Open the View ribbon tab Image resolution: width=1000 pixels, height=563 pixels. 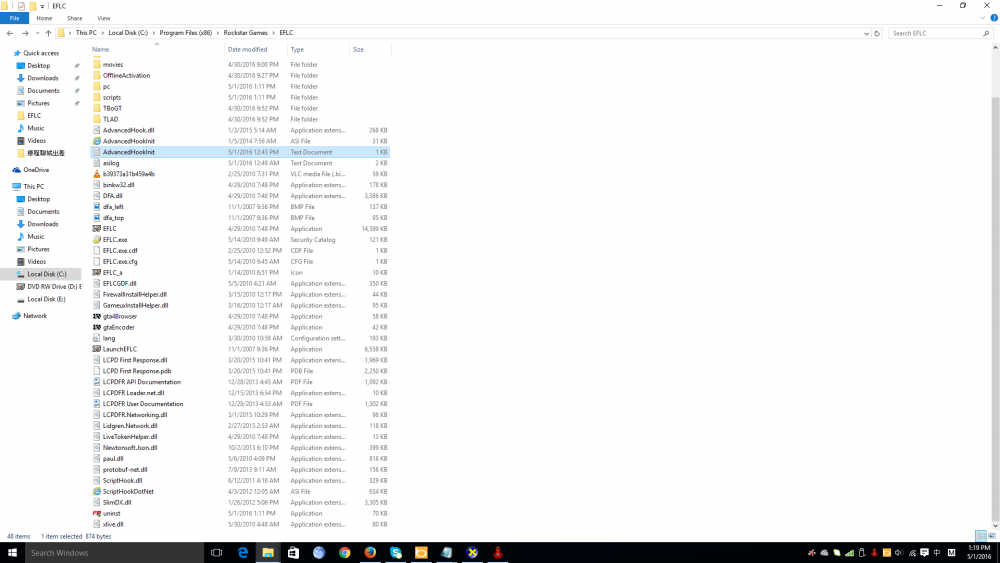tap(103, 18)
